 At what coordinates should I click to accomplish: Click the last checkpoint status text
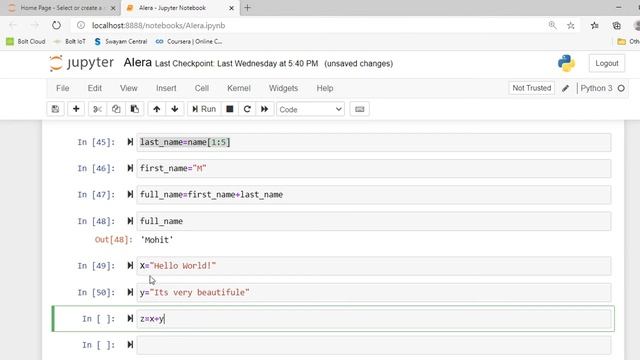236,64
